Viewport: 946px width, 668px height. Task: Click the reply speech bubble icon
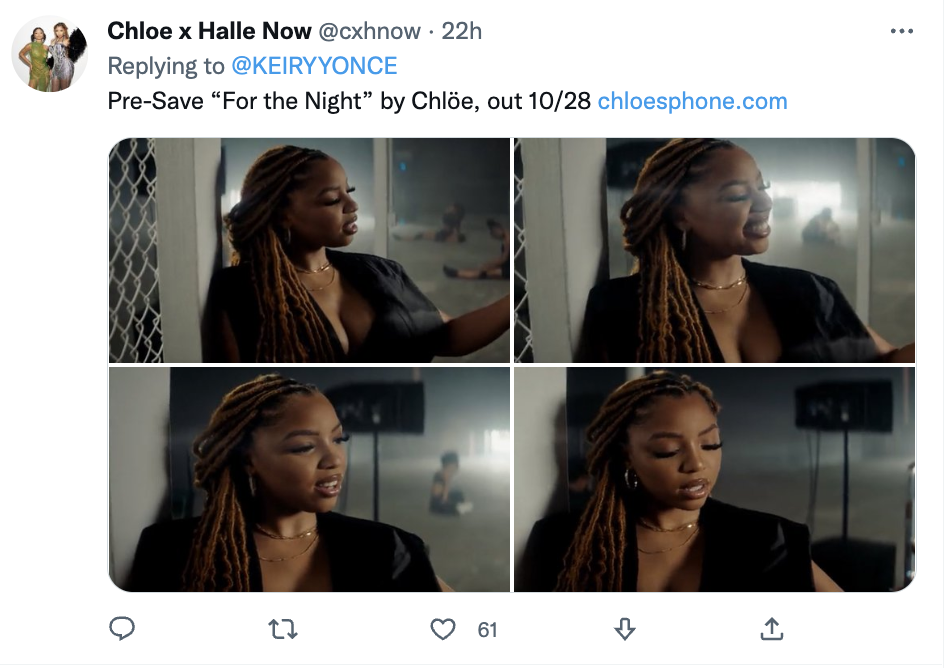tap(121, 628)
